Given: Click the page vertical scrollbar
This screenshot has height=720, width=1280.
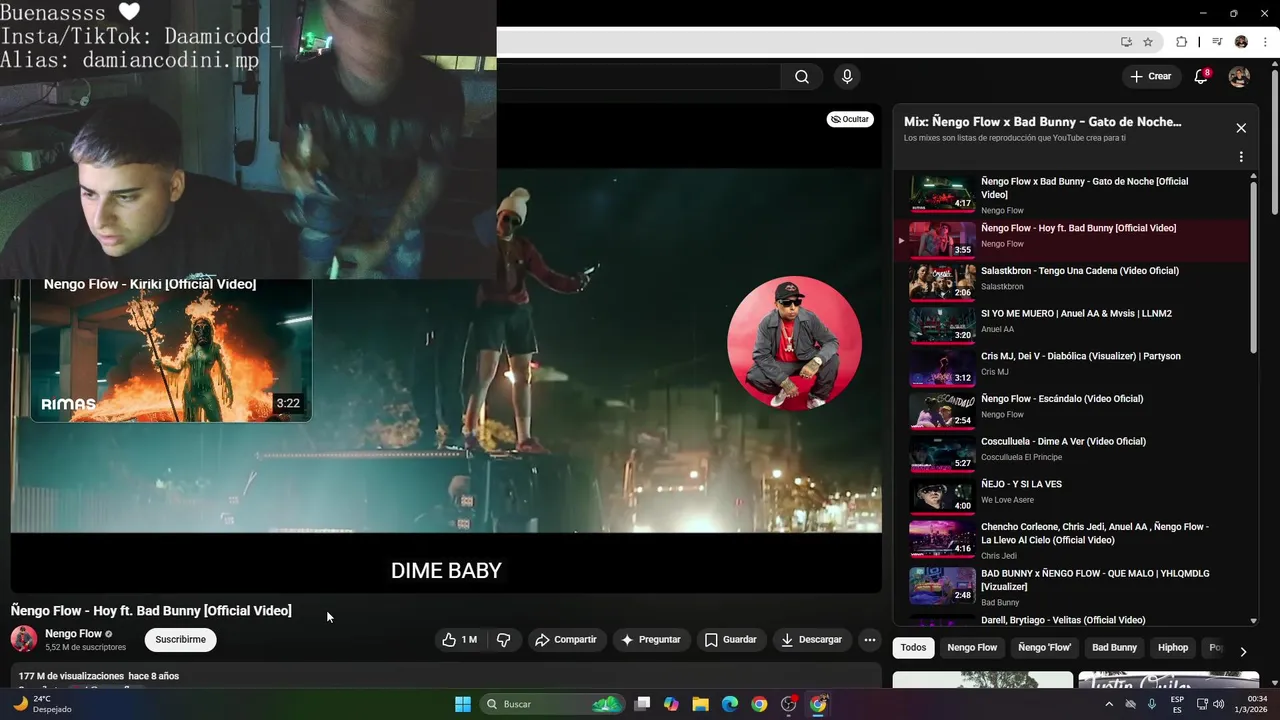Looking at the screenshot, I should [x=1274, y=140].
